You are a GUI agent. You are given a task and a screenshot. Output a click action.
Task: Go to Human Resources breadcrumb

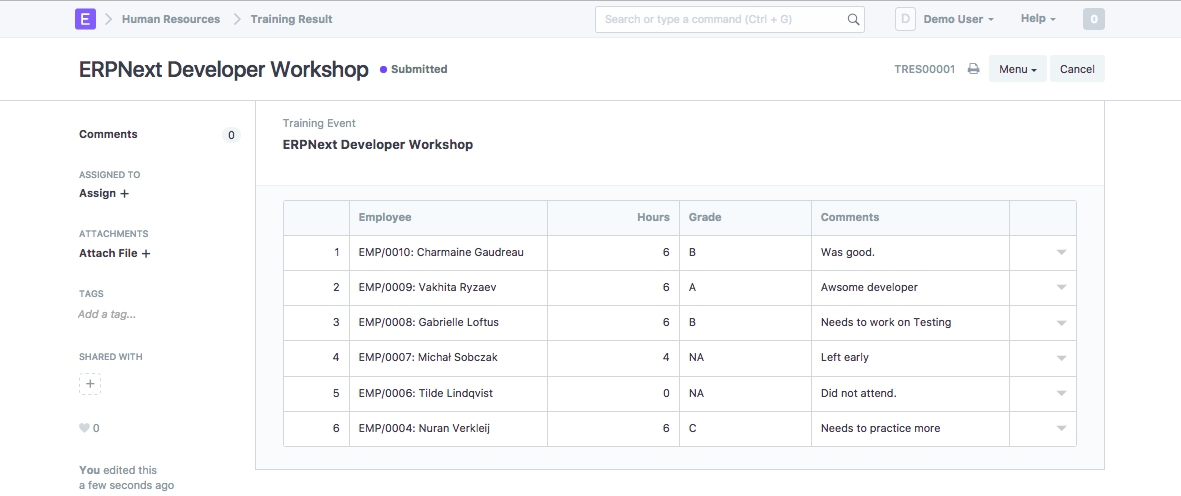click(x=171, y=19)
